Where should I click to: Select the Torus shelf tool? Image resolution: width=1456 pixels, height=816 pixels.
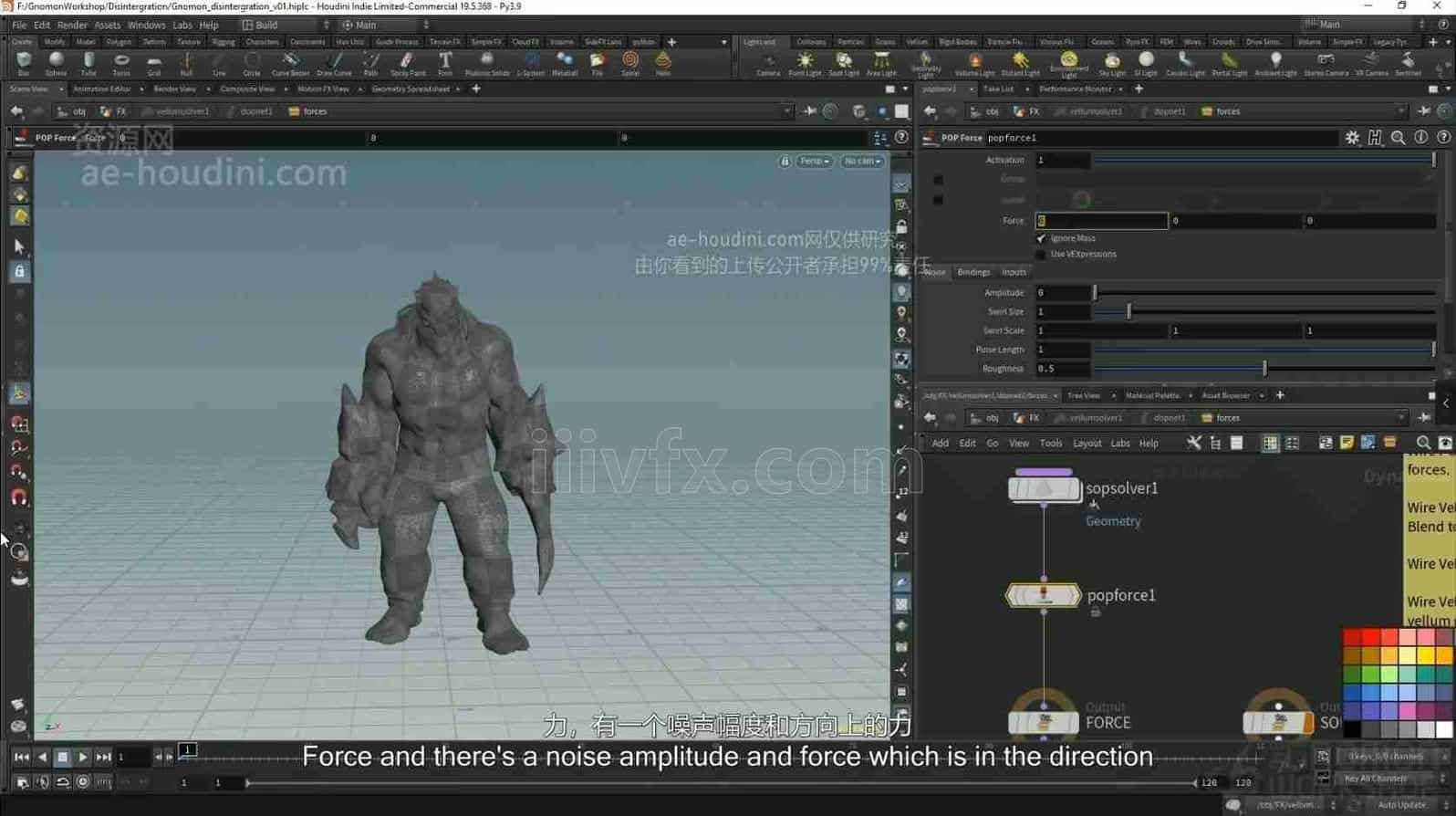coord(121,63)
